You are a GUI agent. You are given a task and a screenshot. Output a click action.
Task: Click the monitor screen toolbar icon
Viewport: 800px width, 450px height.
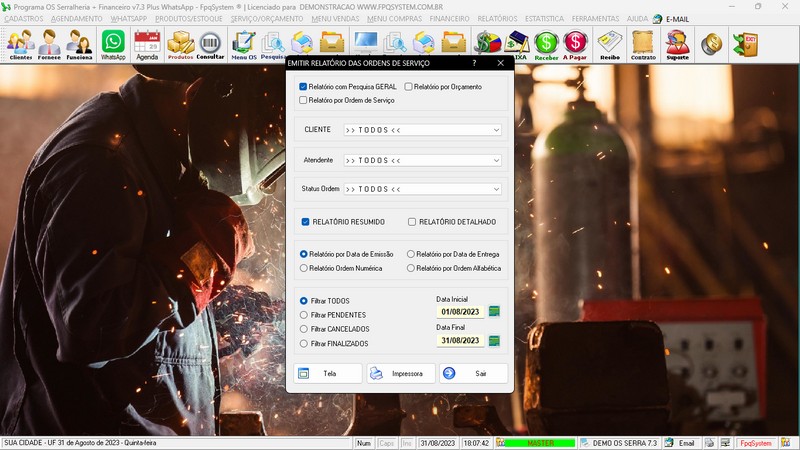366,41
